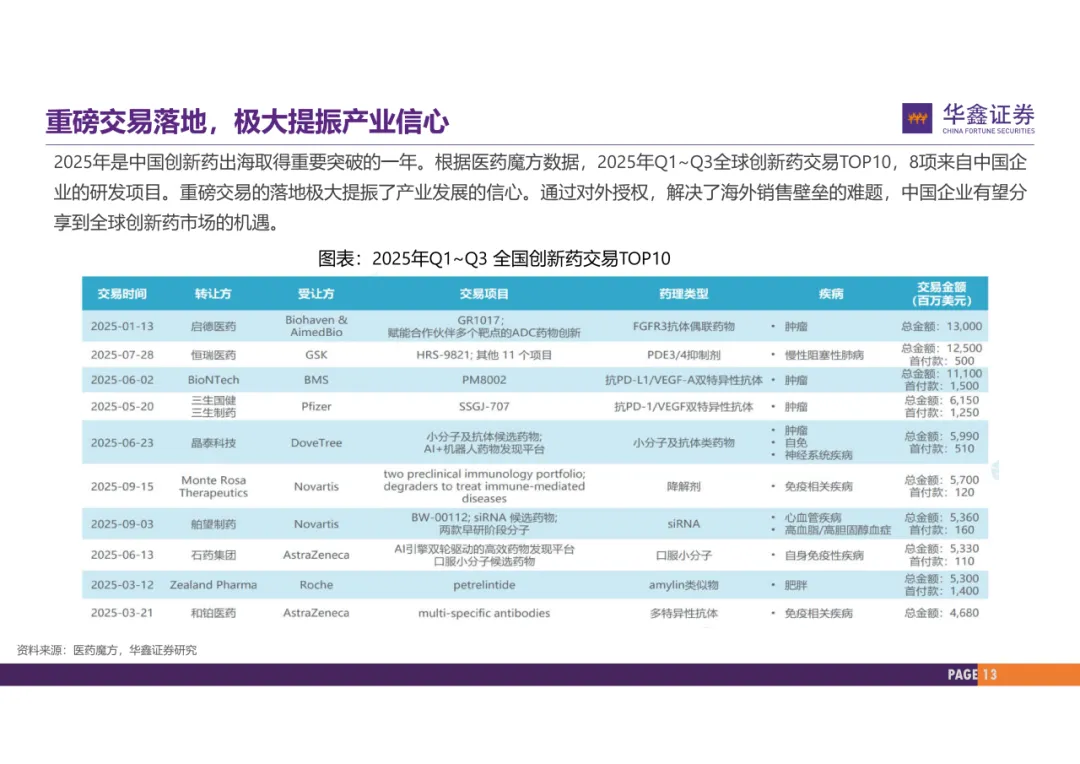Select the date cell 2025-05-20

(x=122, y=406)
